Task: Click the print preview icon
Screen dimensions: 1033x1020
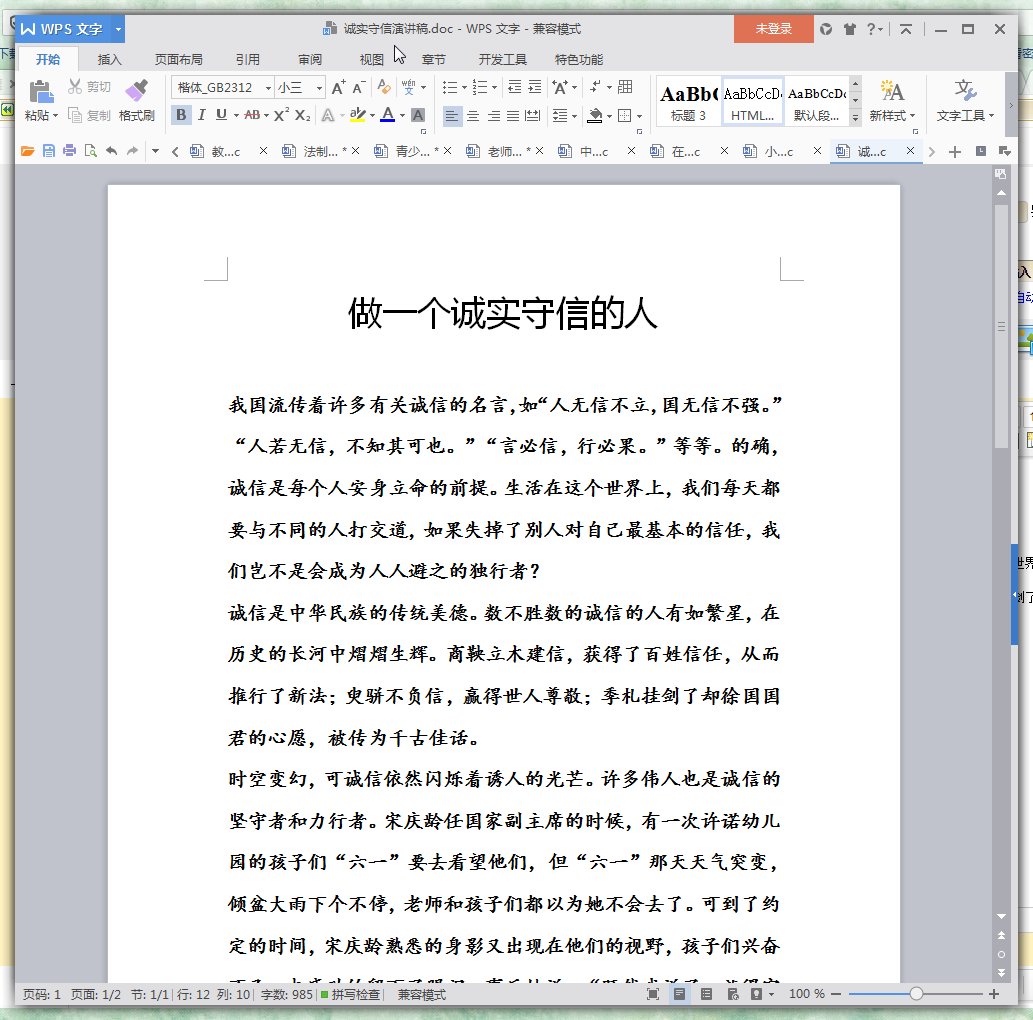Action: (x=90, y=152)
